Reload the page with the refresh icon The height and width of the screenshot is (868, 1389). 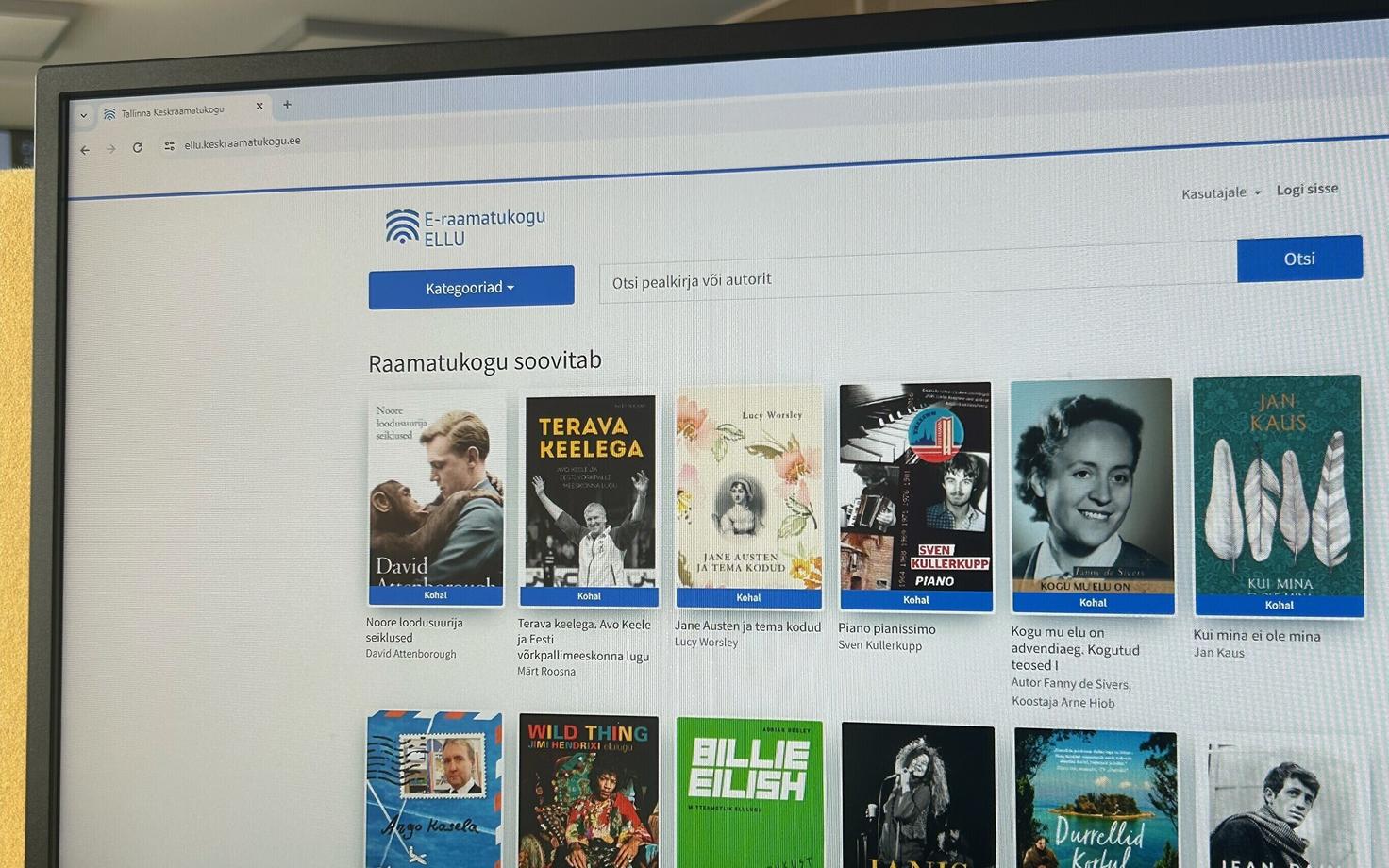[138, 147]
